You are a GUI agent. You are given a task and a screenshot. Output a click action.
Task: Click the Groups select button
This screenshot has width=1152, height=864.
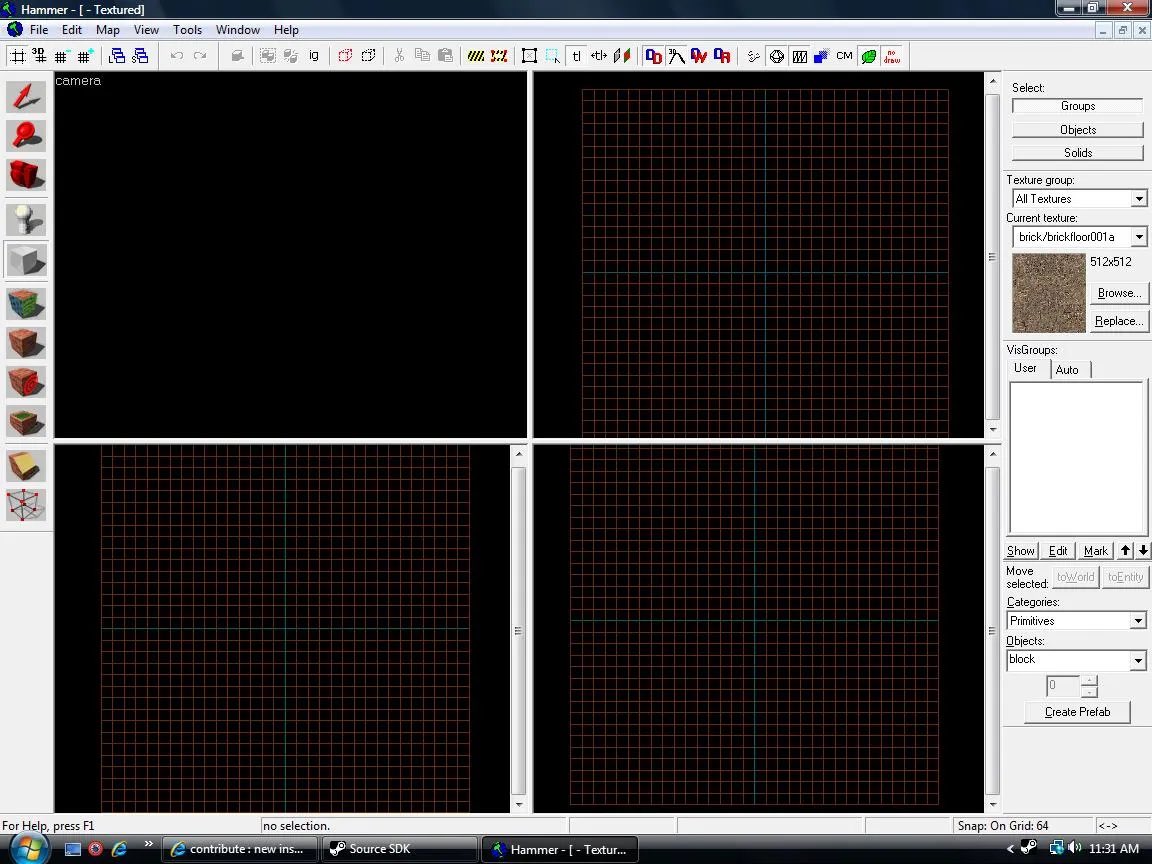click(1078, 106)
